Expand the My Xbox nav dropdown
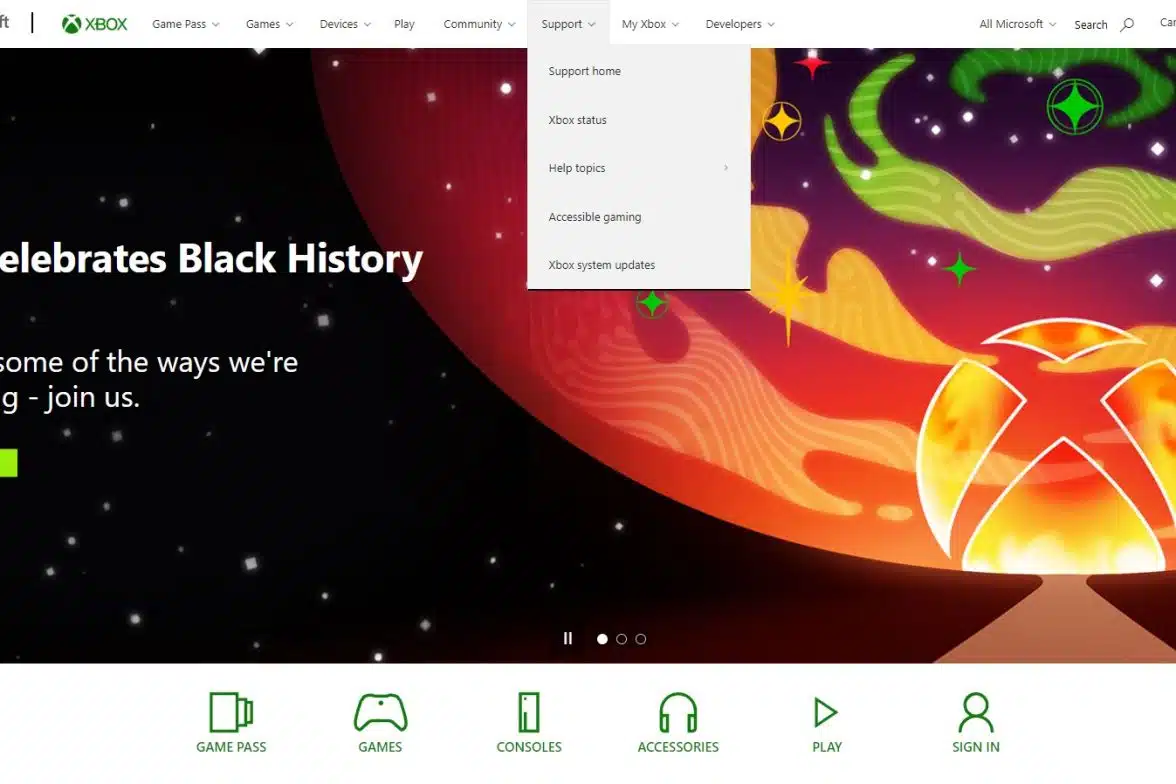Screen dimensions: 1176x784 [x=650, y=24]
